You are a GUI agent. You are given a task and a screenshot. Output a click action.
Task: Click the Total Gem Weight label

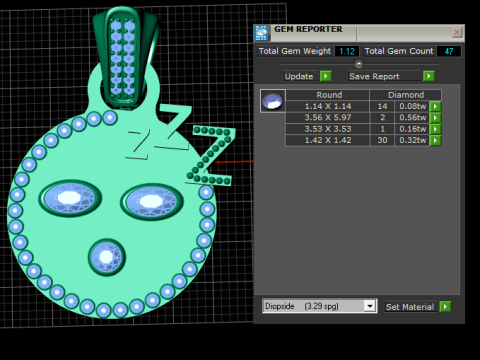[x=295, y=51]
